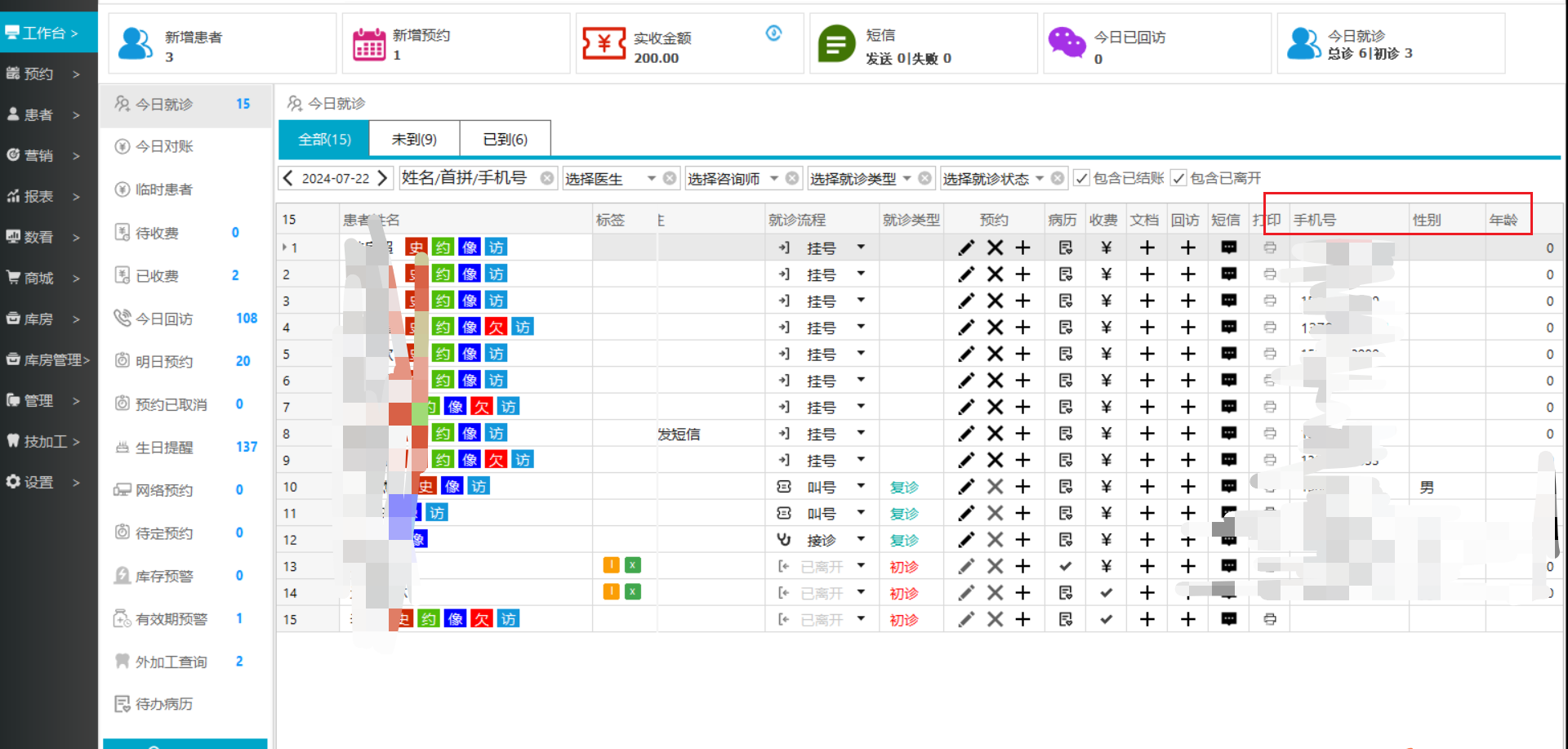Open 新增患者 summary card
Screen dimensions: 1568x749
click(222, 44)
